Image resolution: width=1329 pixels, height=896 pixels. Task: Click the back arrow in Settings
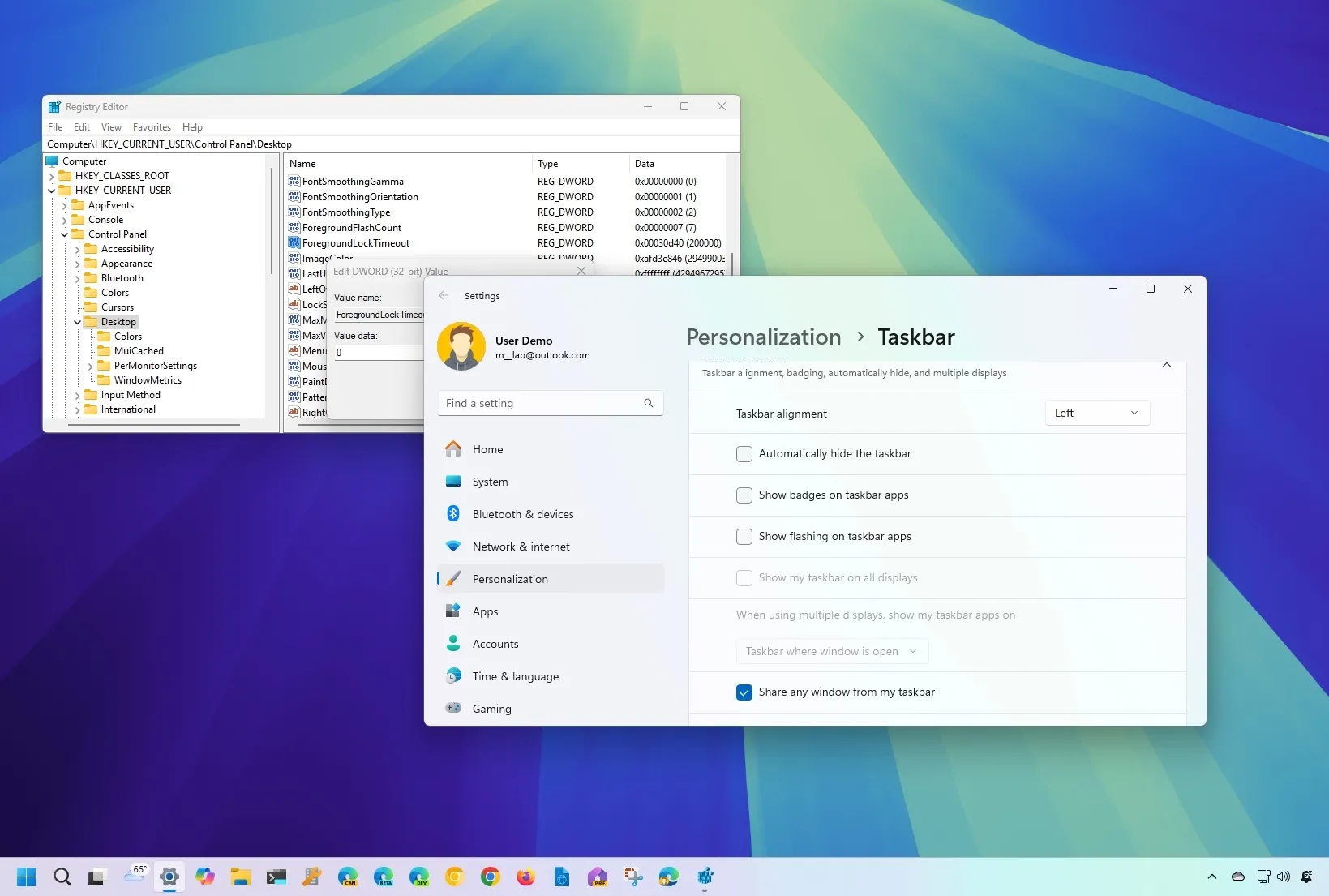[x=444, y=296]
